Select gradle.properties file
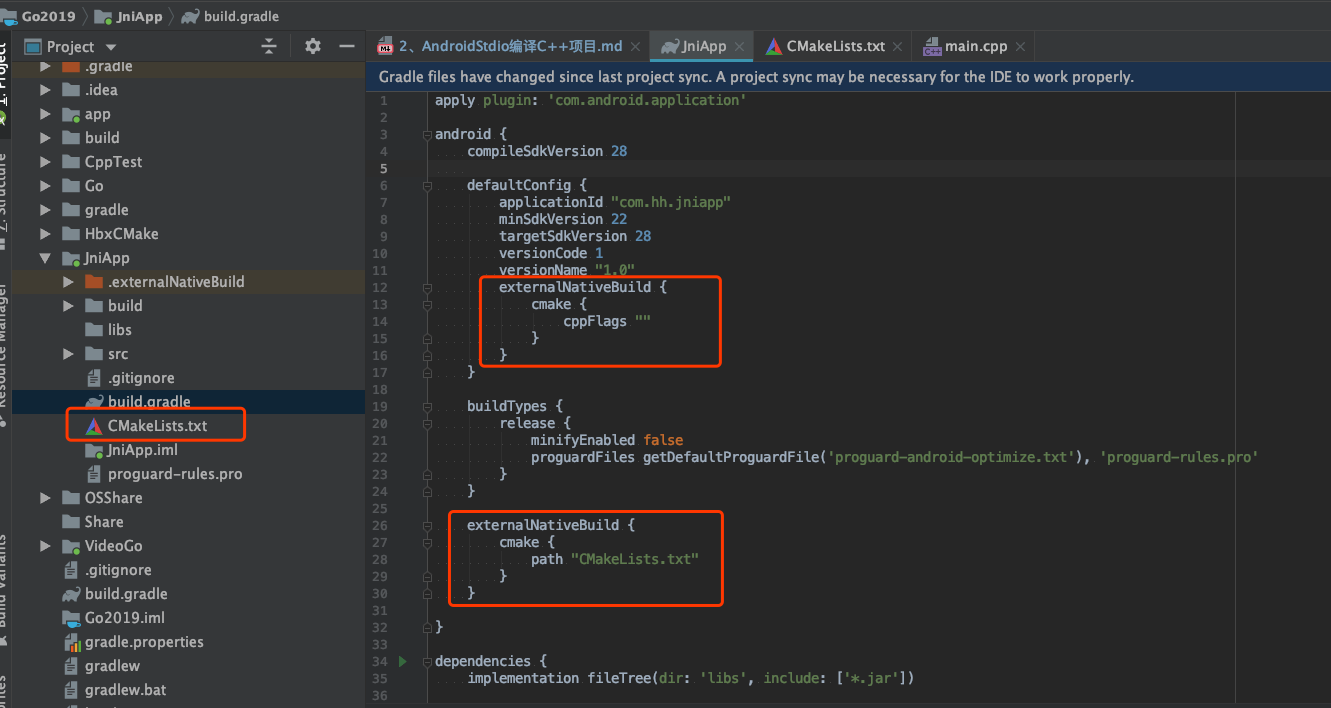The width and height of the screenshot is (1331, 708). point(144,642)
